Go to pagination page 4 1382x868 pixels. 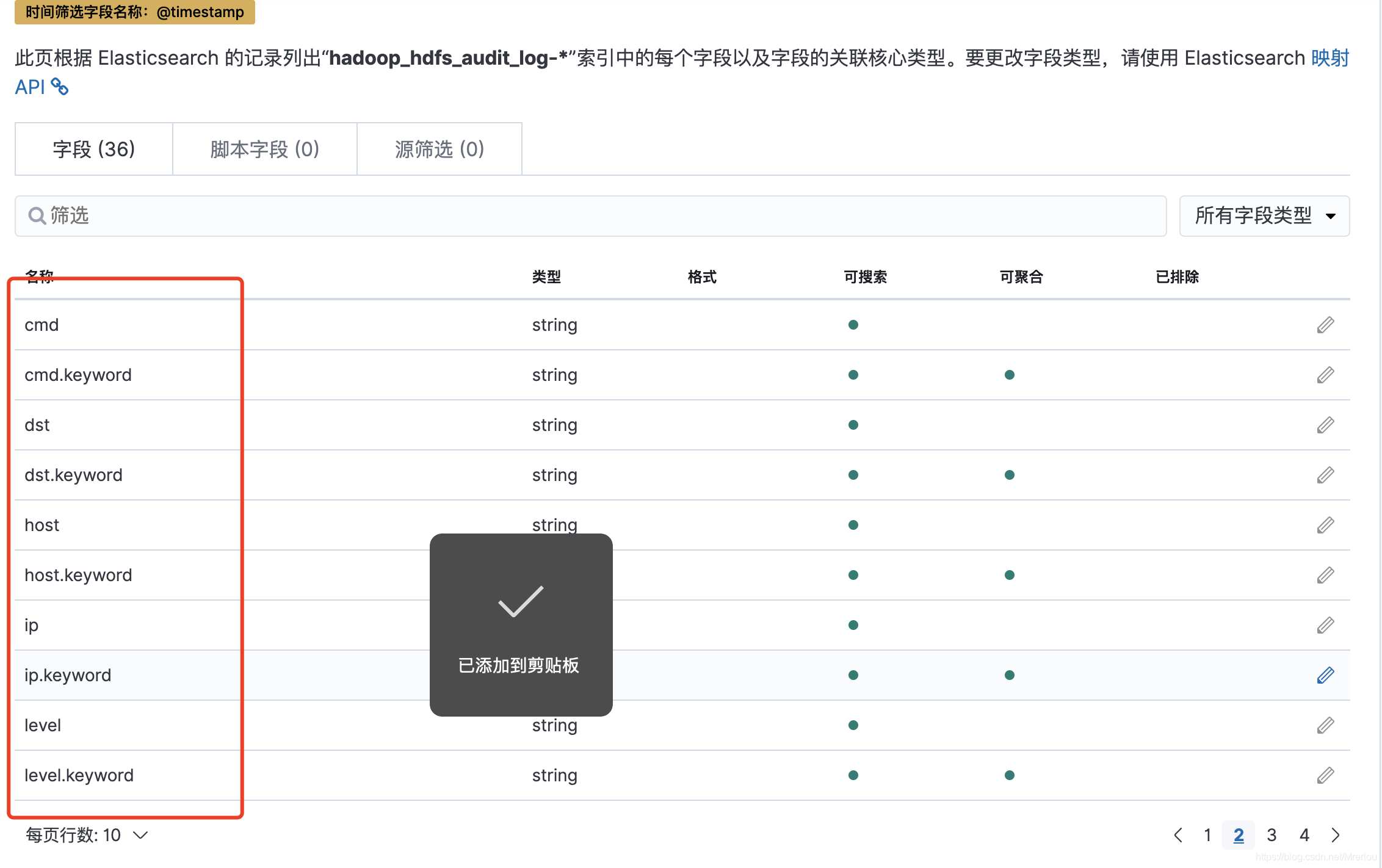click(1304, 835)
